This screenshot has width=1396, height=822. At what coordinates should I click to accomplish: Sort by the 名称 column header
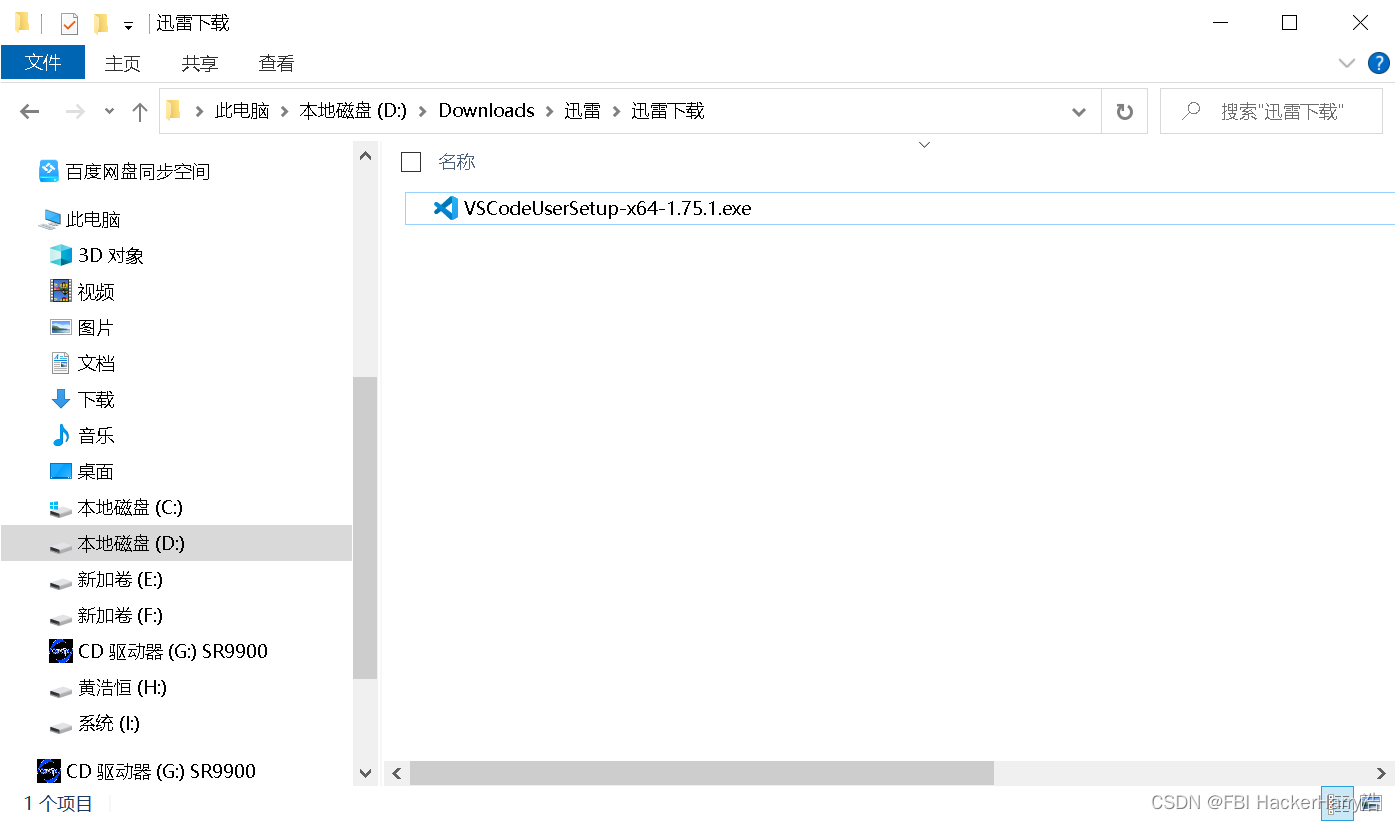[x=457, y=162]
